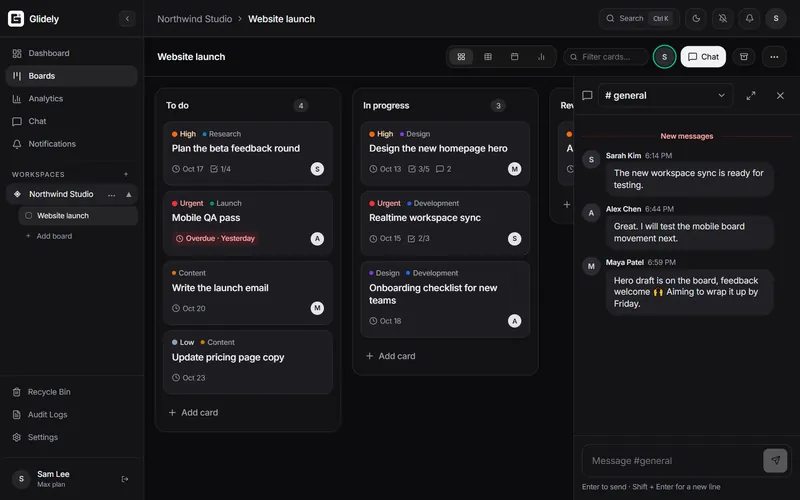Viewport: 800px width, 500px height.
Task: Click the chat bubble icon beside channel selector
Action: (587, 95)
